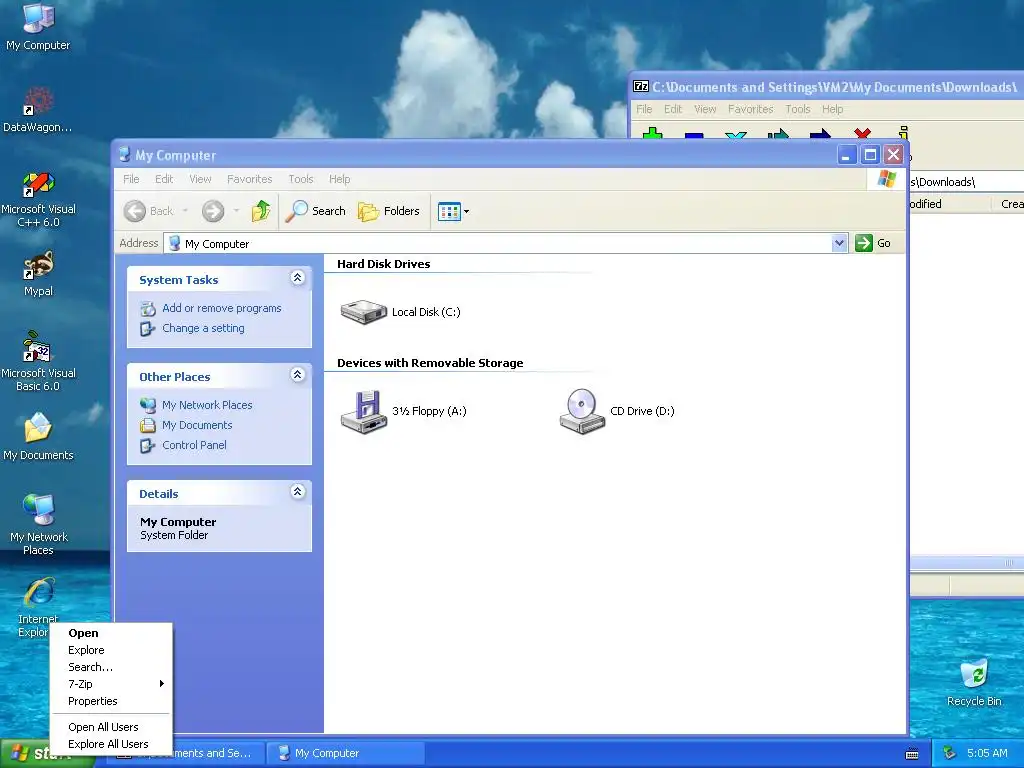Open the Views dropdown button

453,211
